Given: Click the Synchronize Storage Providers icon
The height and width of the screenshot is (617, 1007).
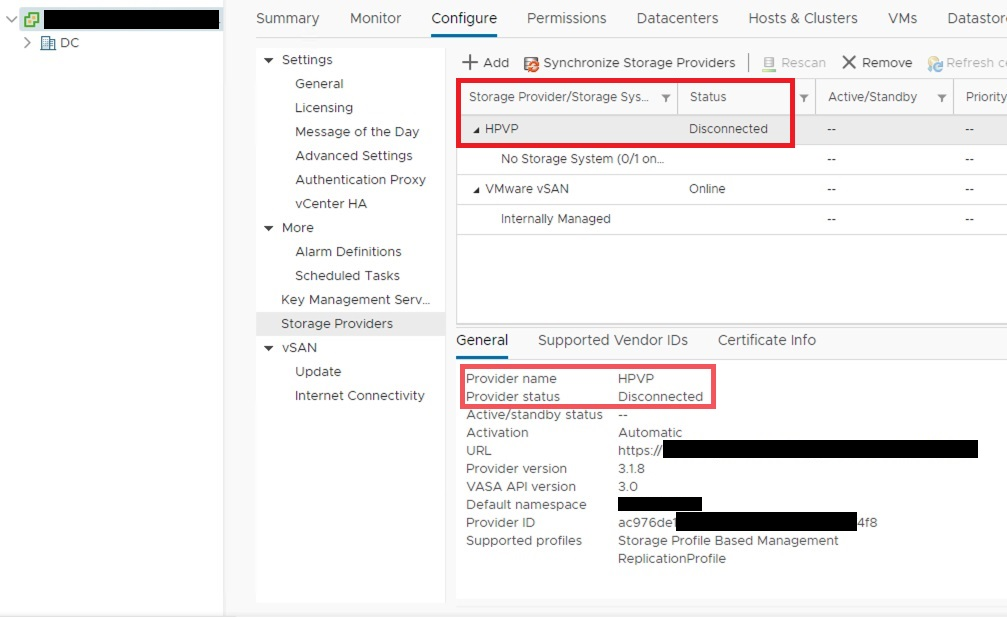Looking at the screenshot, I should (532, 63).
